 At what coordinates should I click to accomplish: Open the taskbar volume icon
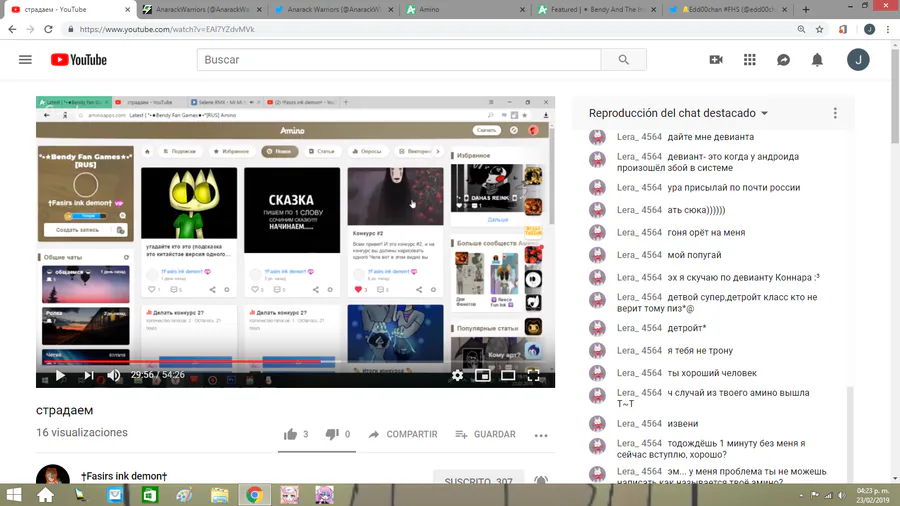(x=841, y=495)
